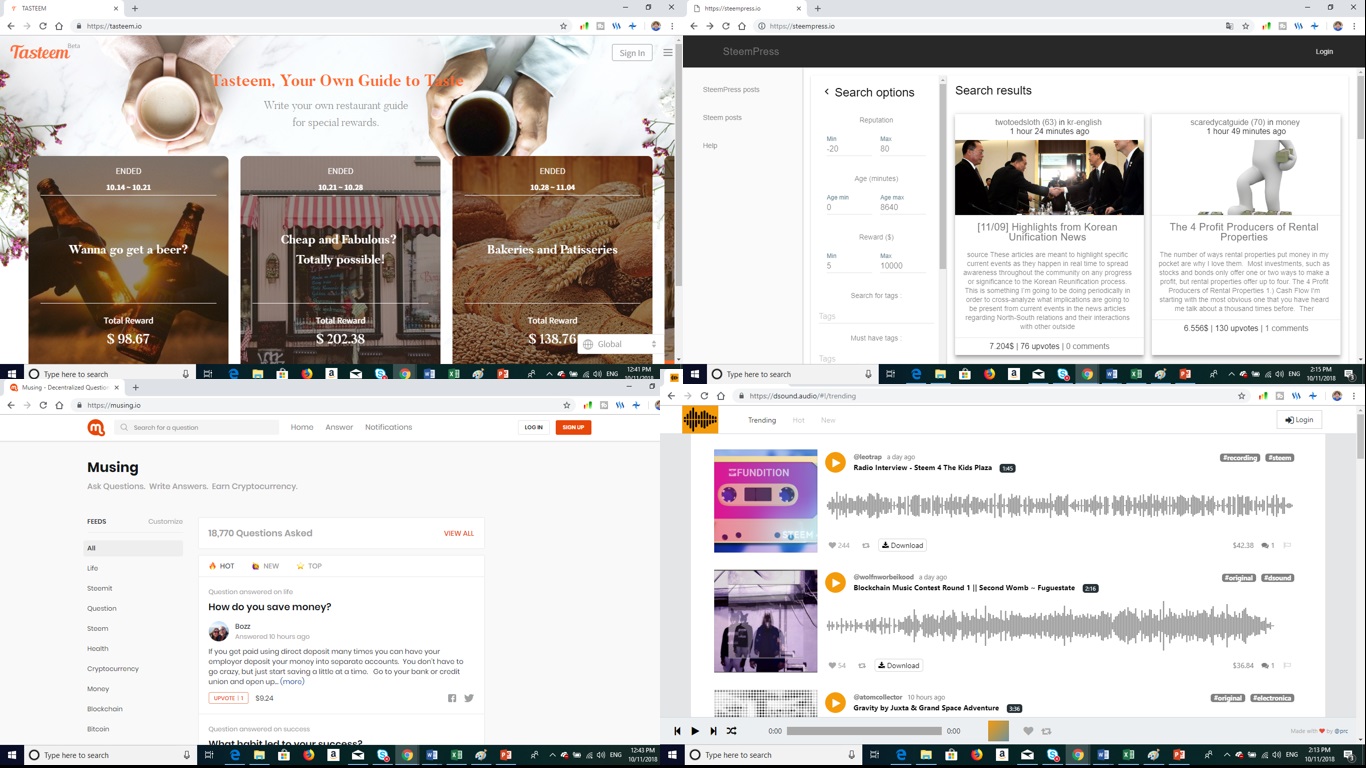Open the Global language dropdown on Tasteem

click(x=620, y=344)
